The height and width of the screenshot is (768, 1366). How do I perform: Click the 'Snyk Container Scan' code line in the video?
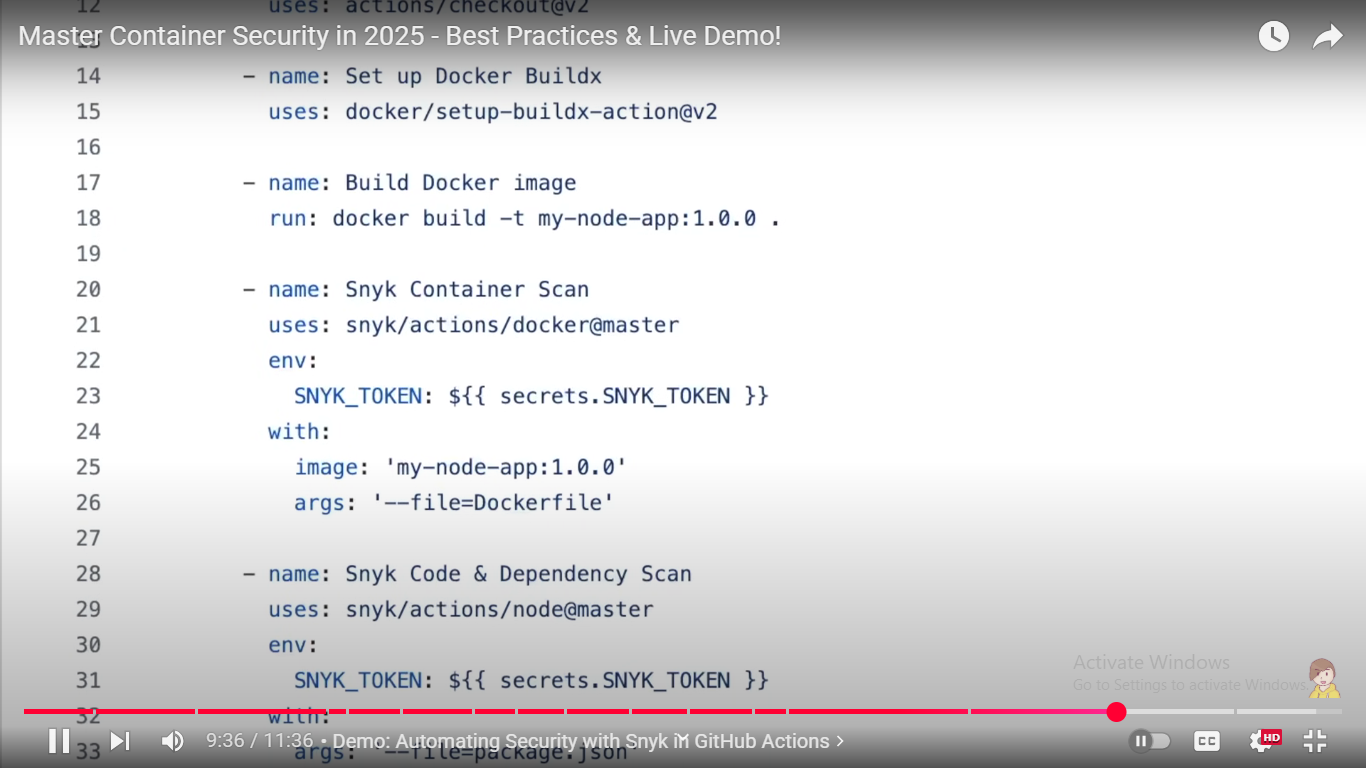(x=466, y=290)
